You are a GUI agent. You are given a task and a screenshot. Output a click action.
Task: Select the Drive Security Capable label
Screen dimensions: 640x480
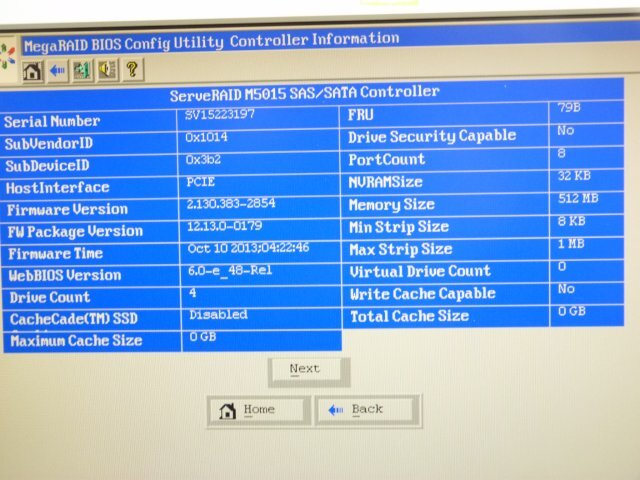pos(432,136)
